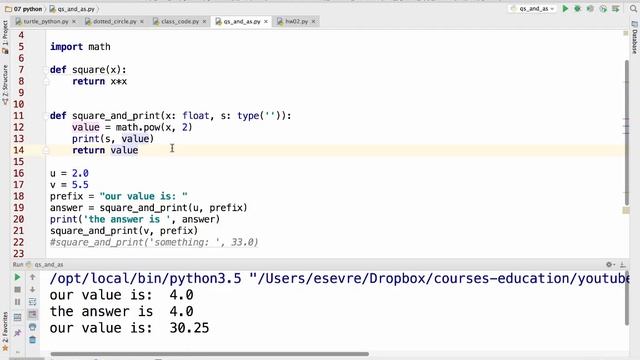Click the fold end marker on line 14

pos(46,151)
